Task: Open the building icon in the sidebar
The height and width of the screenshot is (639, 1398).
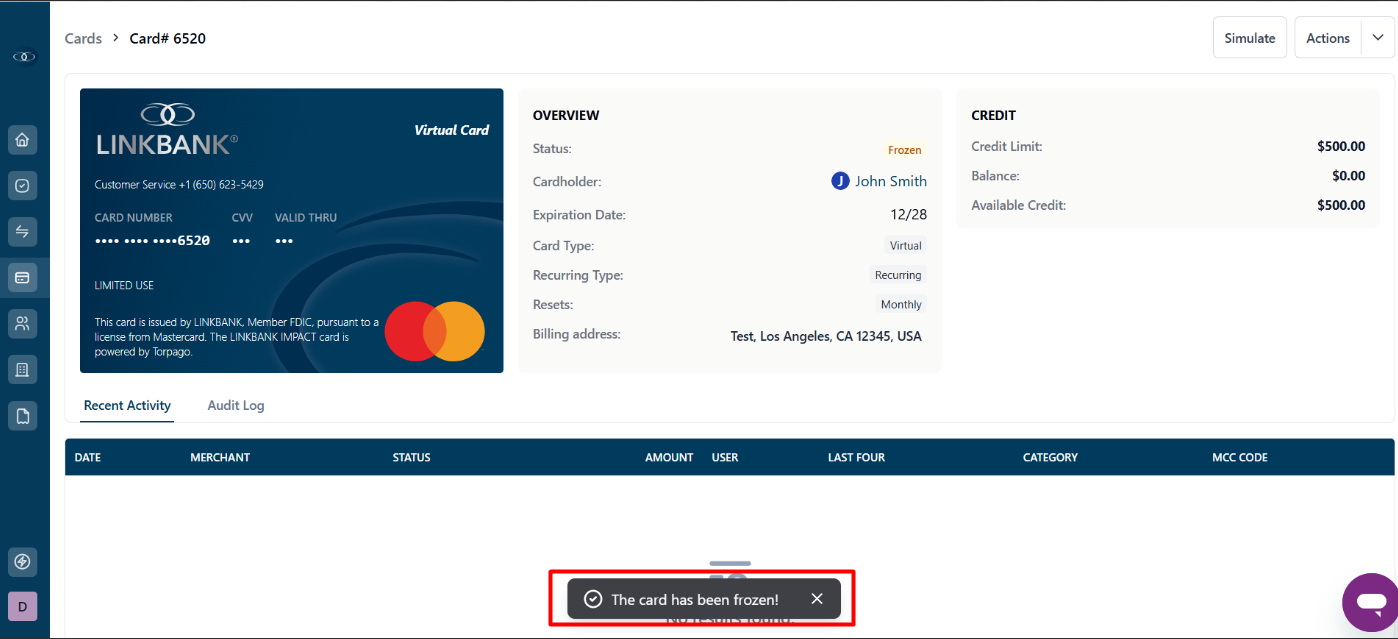Action: click(23, 370)
